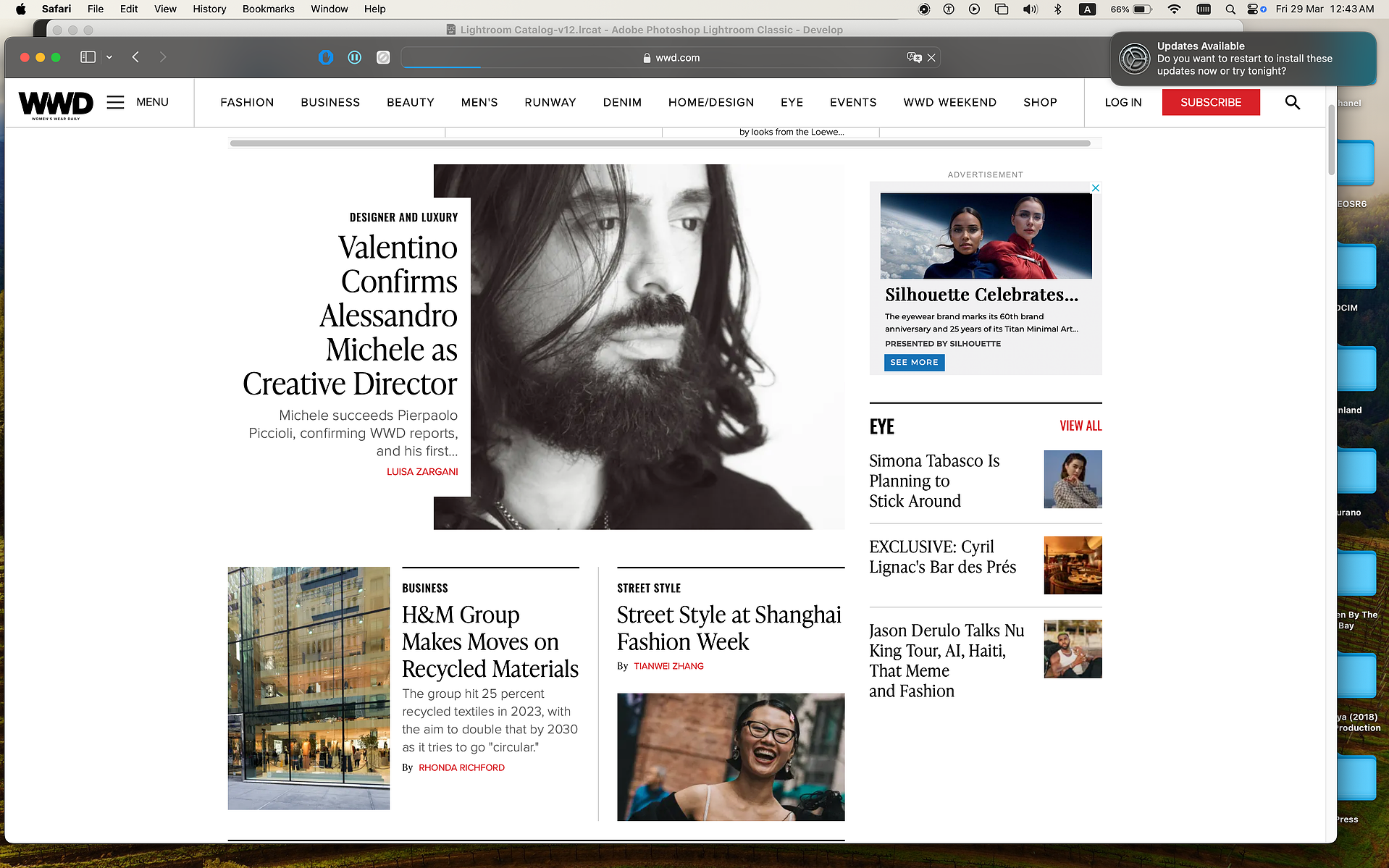Screen dimensions: 1389x868
Task: Open Jason Derulo Talks Nu King article
Action: [x=947, y=660]
